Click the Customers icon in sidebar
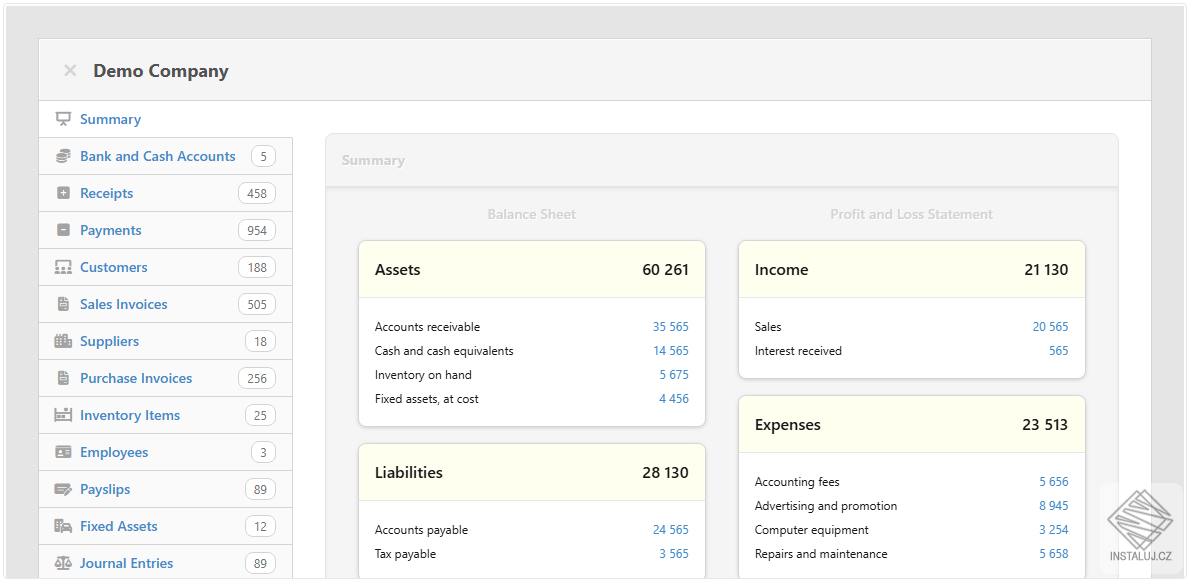This screenshot has width=1191, height=583. tap(63, 267)
